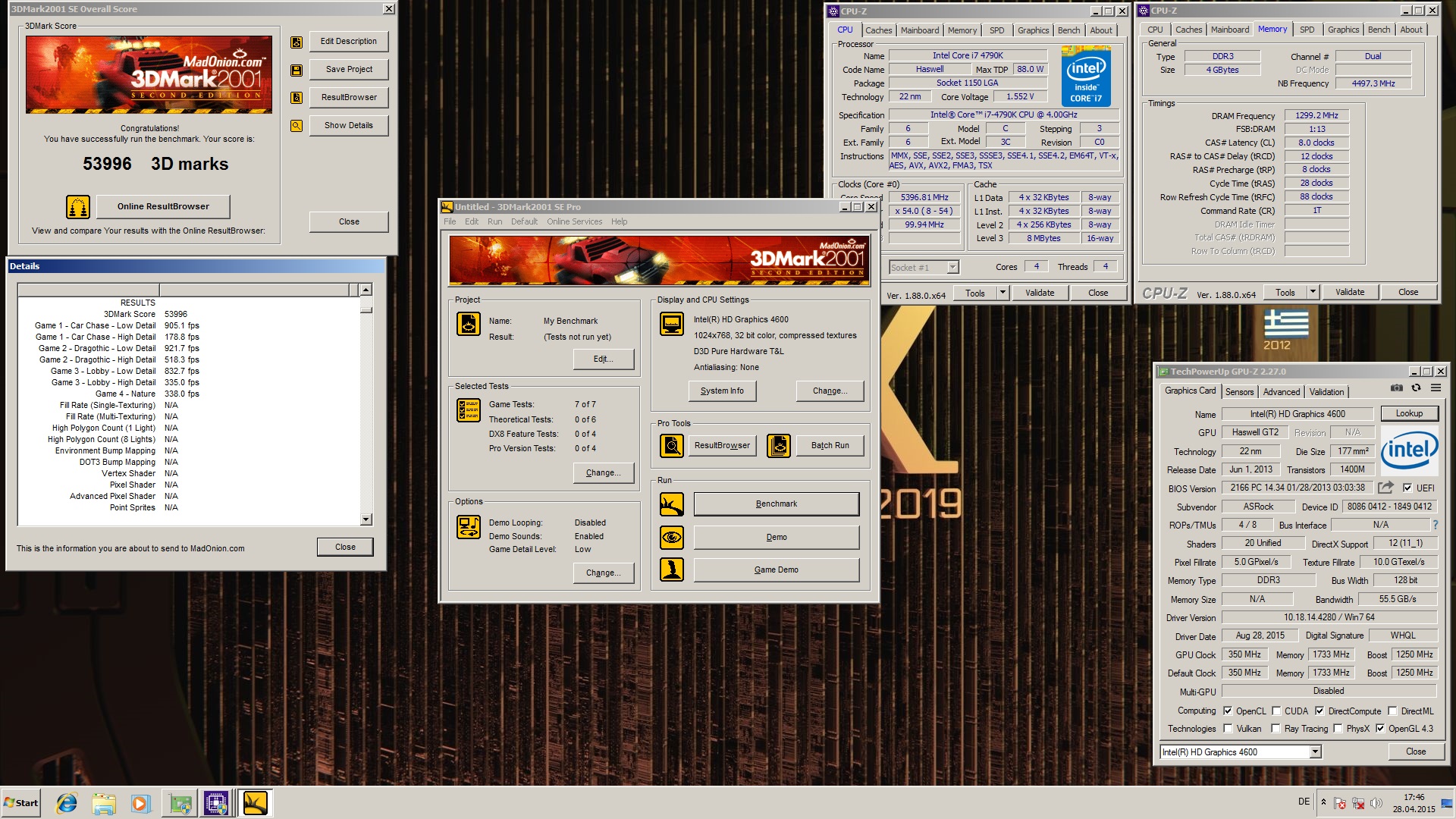Show hidden tray icons arrow

pos(1324,802)
